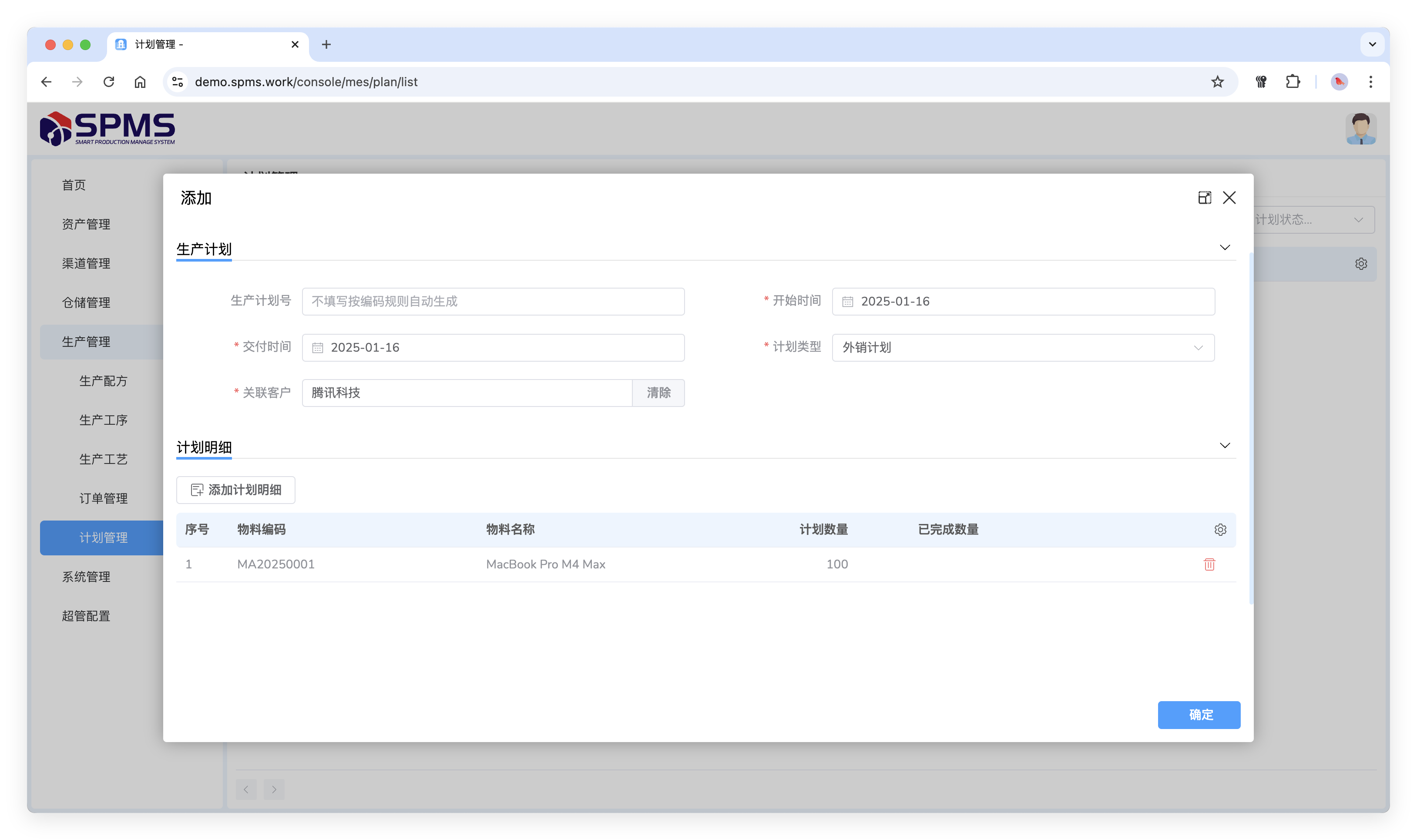Open 仓储管理 in the sidebar
1417x840 pixels.
86,302
